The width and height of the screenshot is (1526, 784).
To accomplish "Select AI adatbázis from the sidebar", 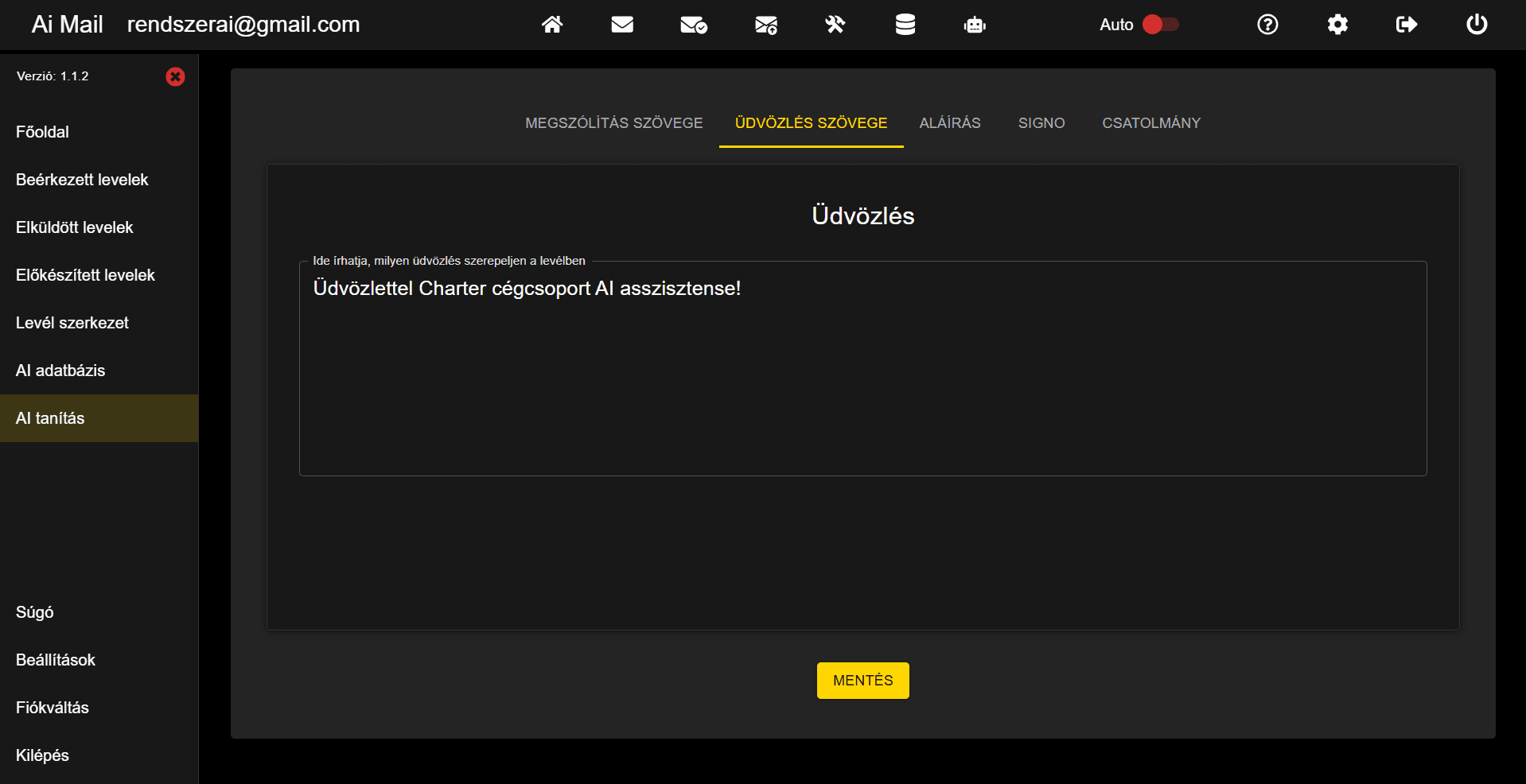I will (60, 371).
